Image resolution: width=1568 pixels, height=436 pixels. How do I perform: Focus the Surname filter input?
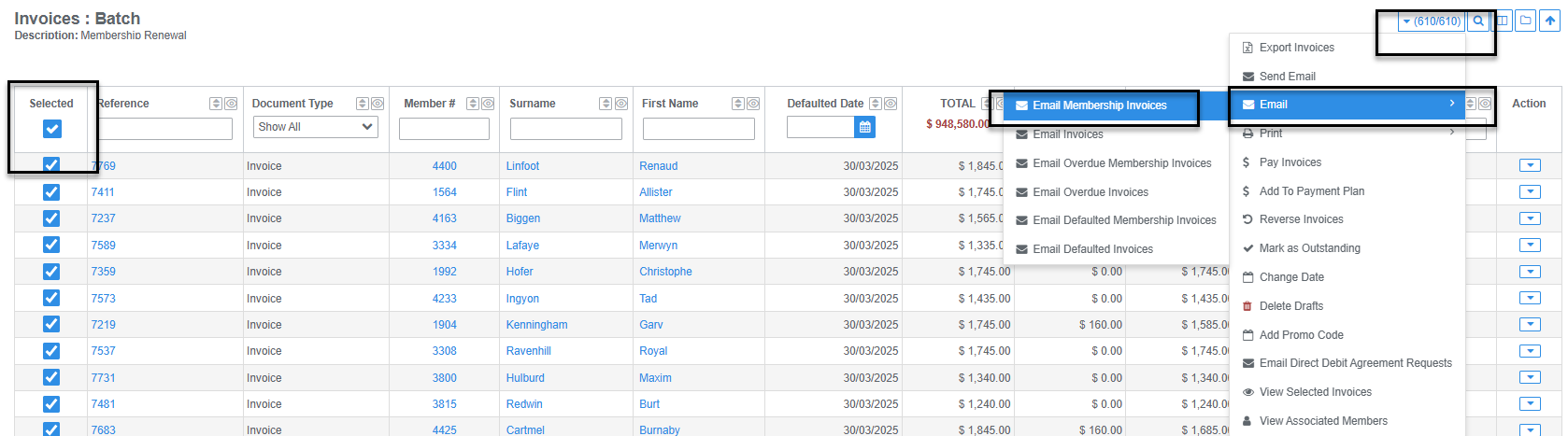click(566, 129)
